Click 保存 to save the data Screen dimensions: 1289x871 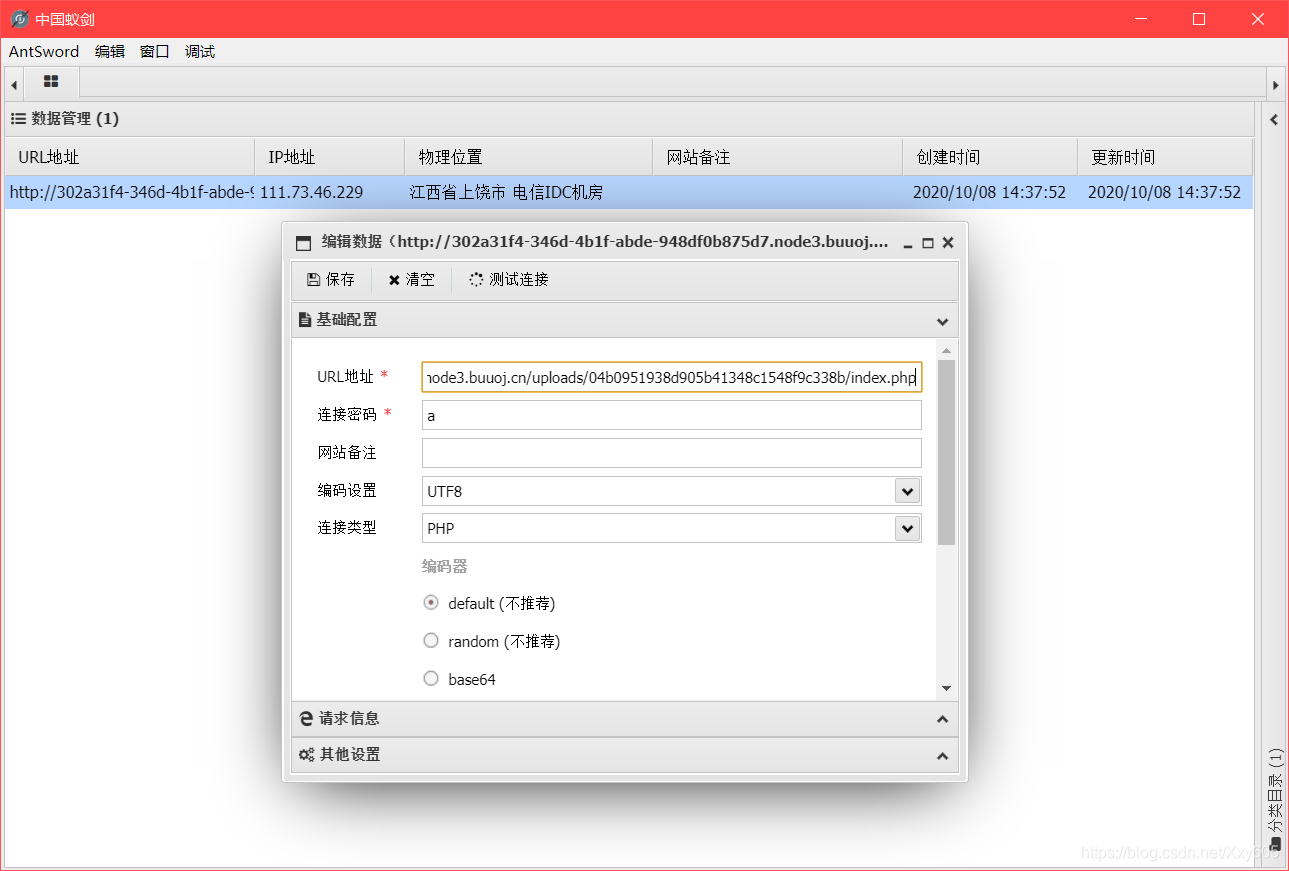(x=331, y=280)
